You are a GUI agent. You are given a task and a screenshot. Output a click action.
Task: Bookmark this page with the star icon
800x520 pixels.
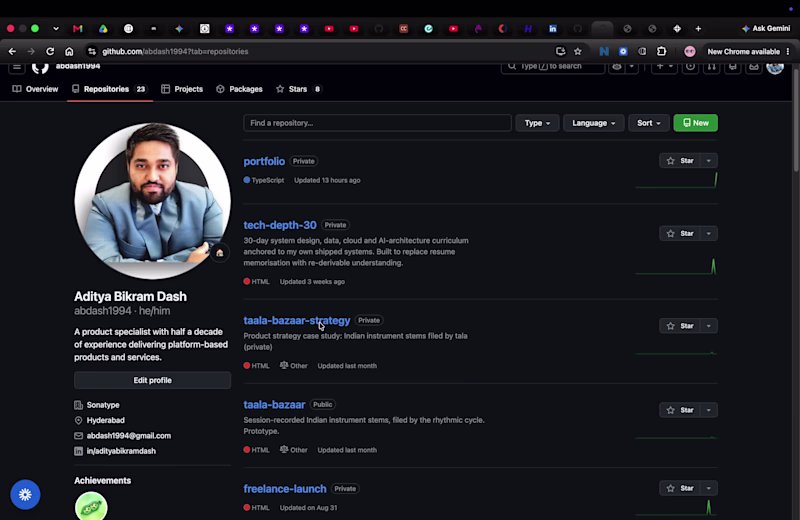point(578,52)
